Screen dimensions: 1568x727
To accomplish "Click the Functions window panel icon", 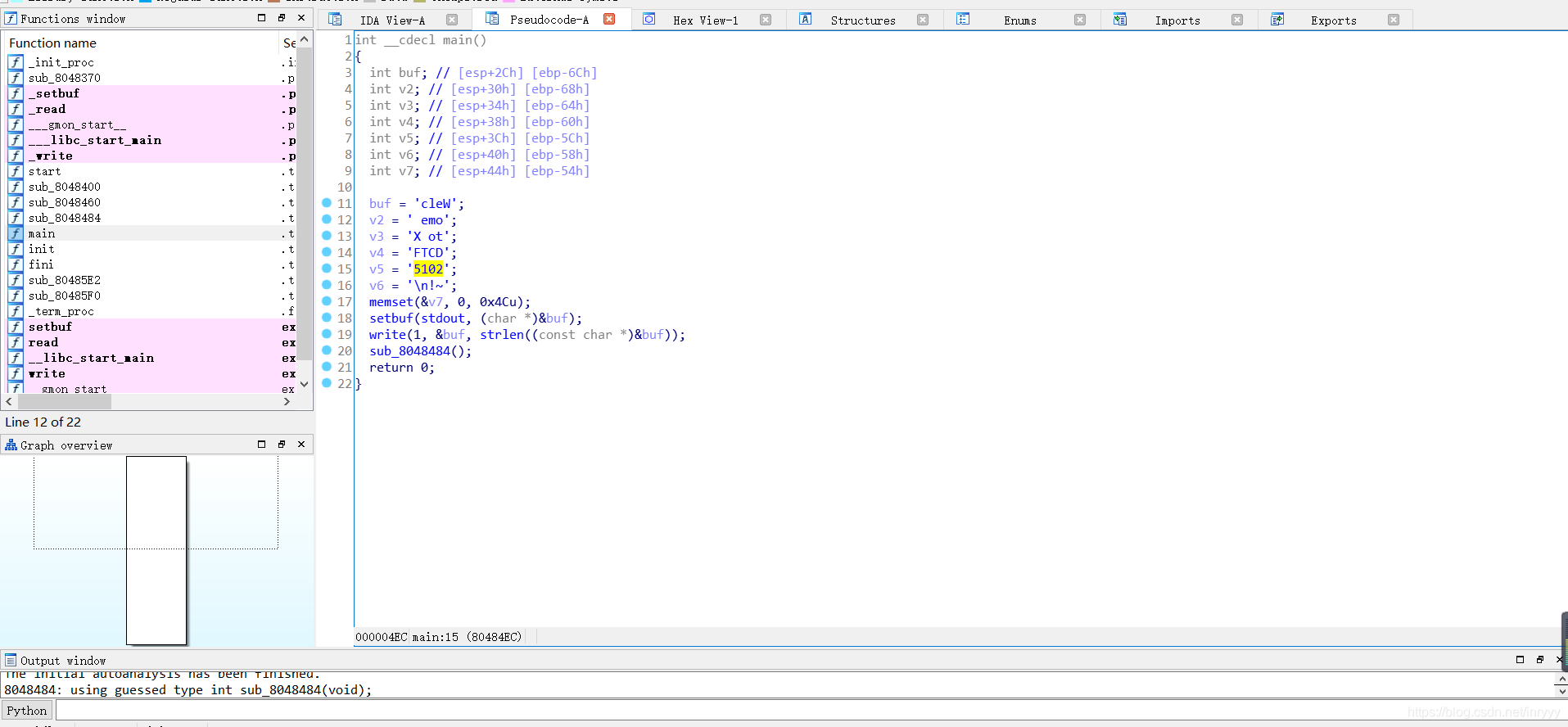I will click(11, 18).
